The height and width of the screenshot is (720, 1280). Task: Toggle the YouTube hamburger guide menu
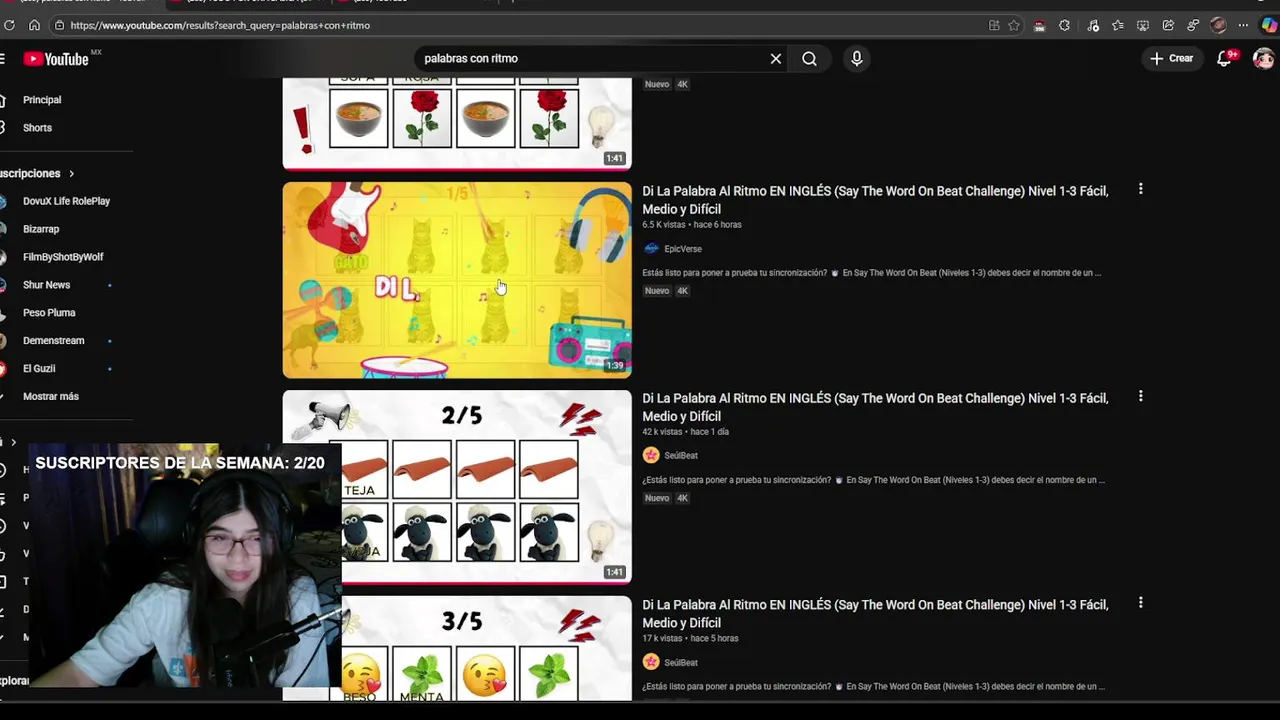(3, 59)
